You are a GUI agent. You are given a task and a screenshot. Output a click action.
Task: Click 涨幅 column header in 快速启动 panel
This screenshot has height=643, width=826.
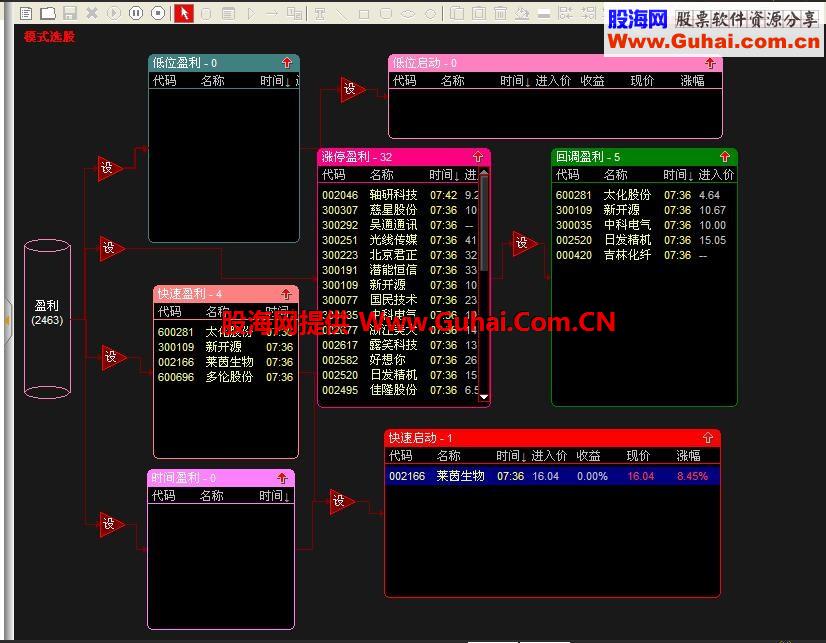click(x=689, y=456)
